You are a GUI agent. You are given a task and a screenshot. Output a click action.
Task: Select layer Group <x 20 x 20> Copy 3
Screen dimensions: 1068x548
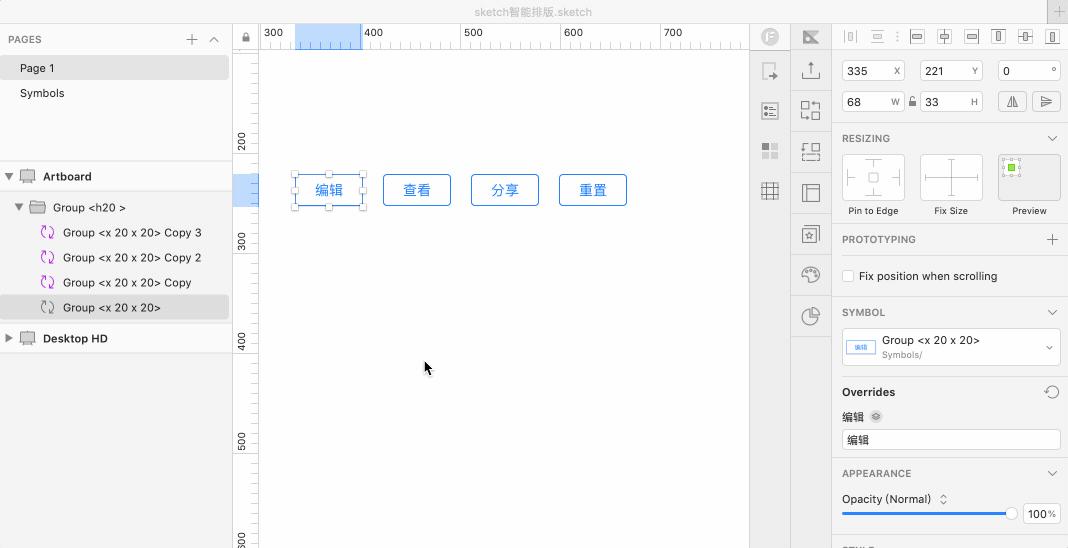click(x=114, y=233)
